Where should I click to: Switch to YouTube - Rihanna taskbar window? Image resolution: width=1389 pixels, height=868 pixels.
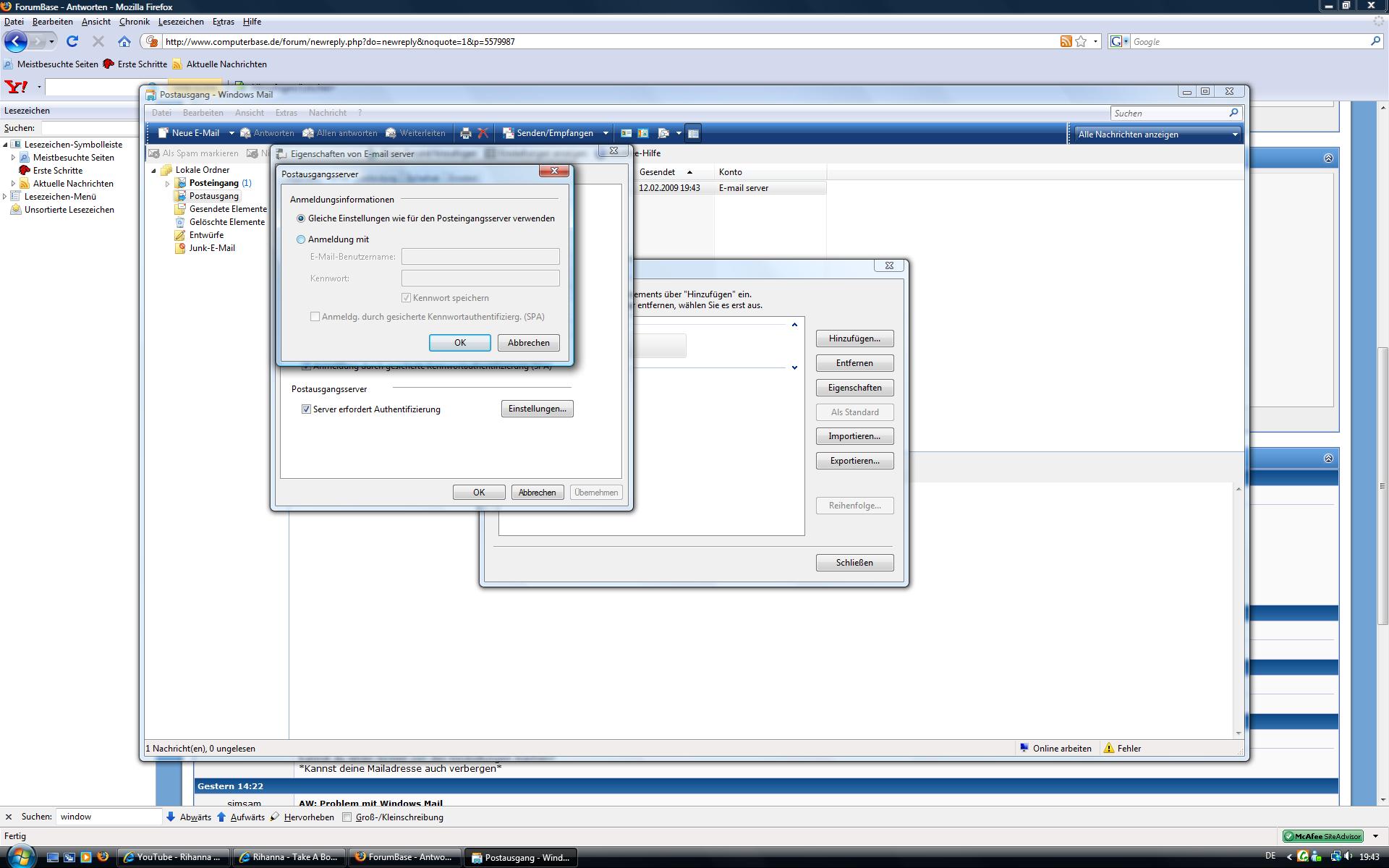pos(174,857)
